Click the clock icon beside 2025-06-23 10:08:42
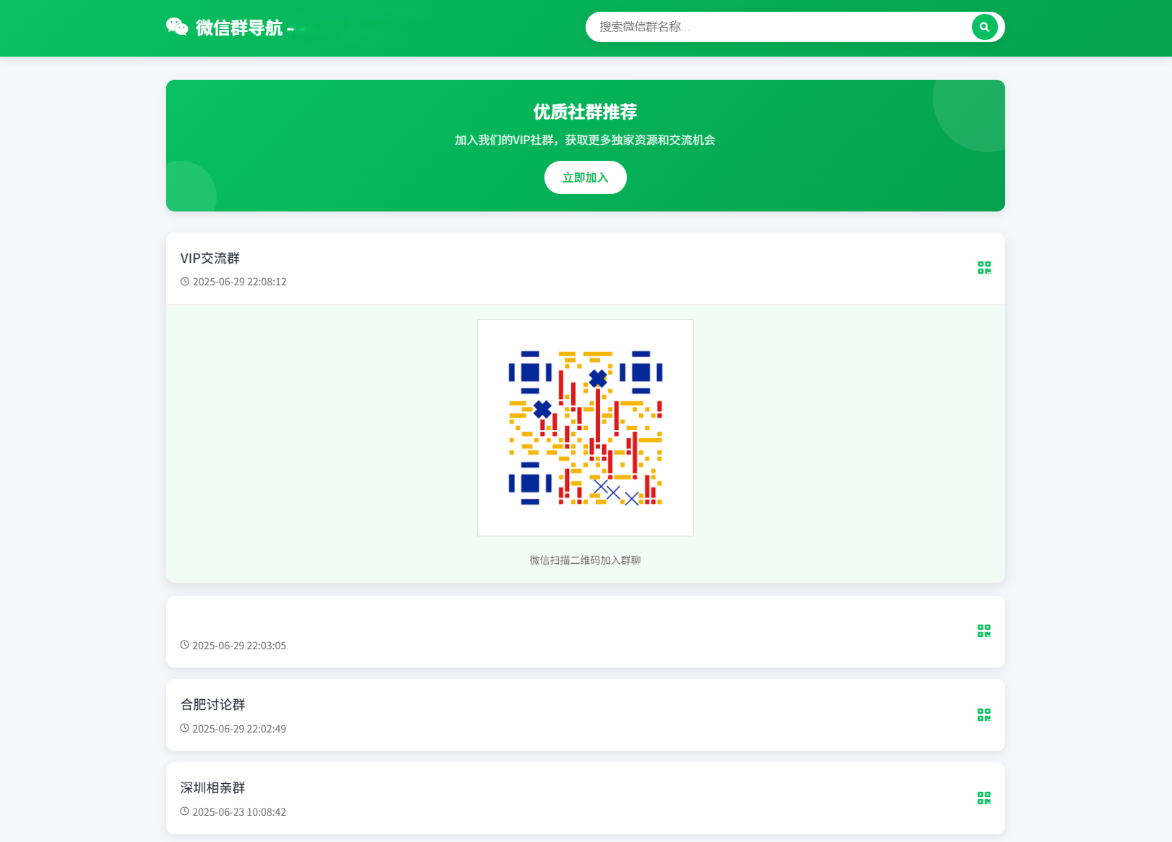The width and height of the screenshot is (1172, 842). click(185, 811)
